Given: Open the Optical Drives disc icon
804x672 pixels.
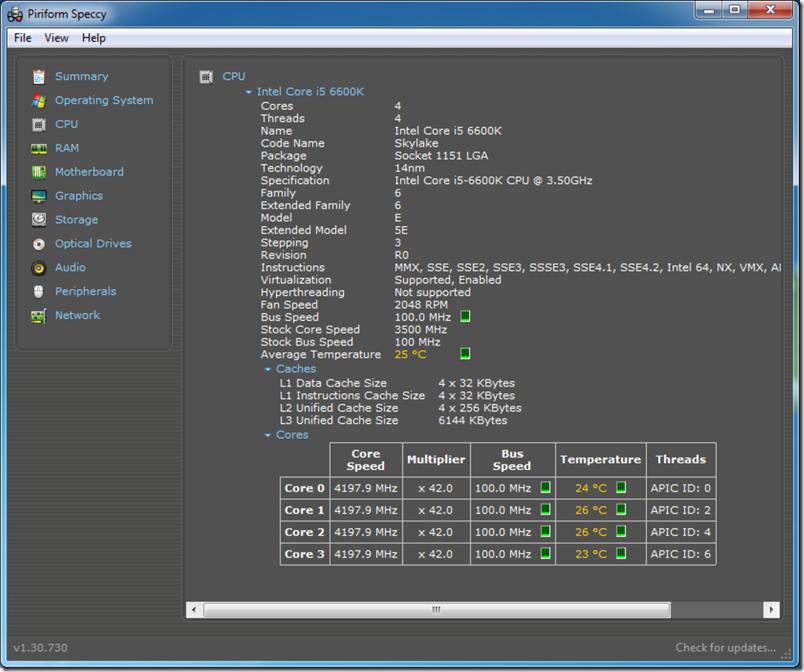Looking at the screenshot, I should 39,244.
